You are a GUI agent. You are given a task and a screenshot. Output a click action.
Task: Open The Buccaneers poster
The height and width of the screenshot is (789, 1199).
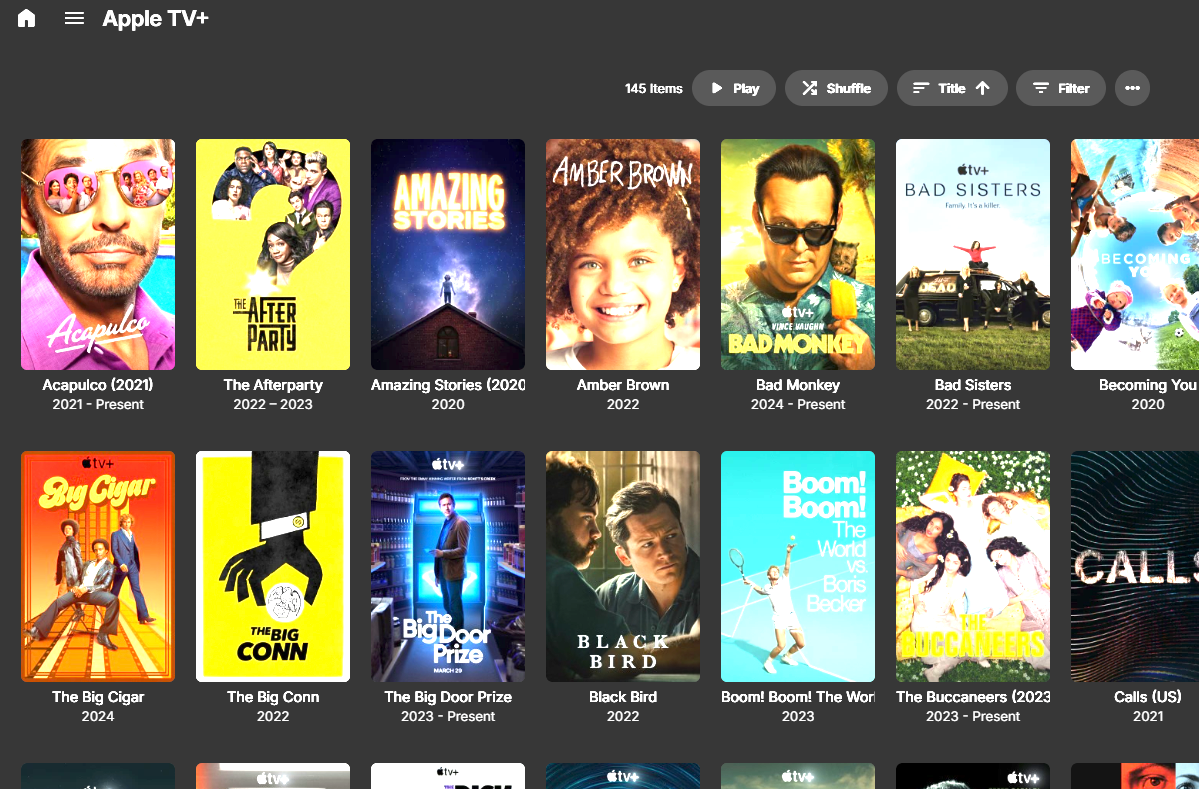click(973, 567)
